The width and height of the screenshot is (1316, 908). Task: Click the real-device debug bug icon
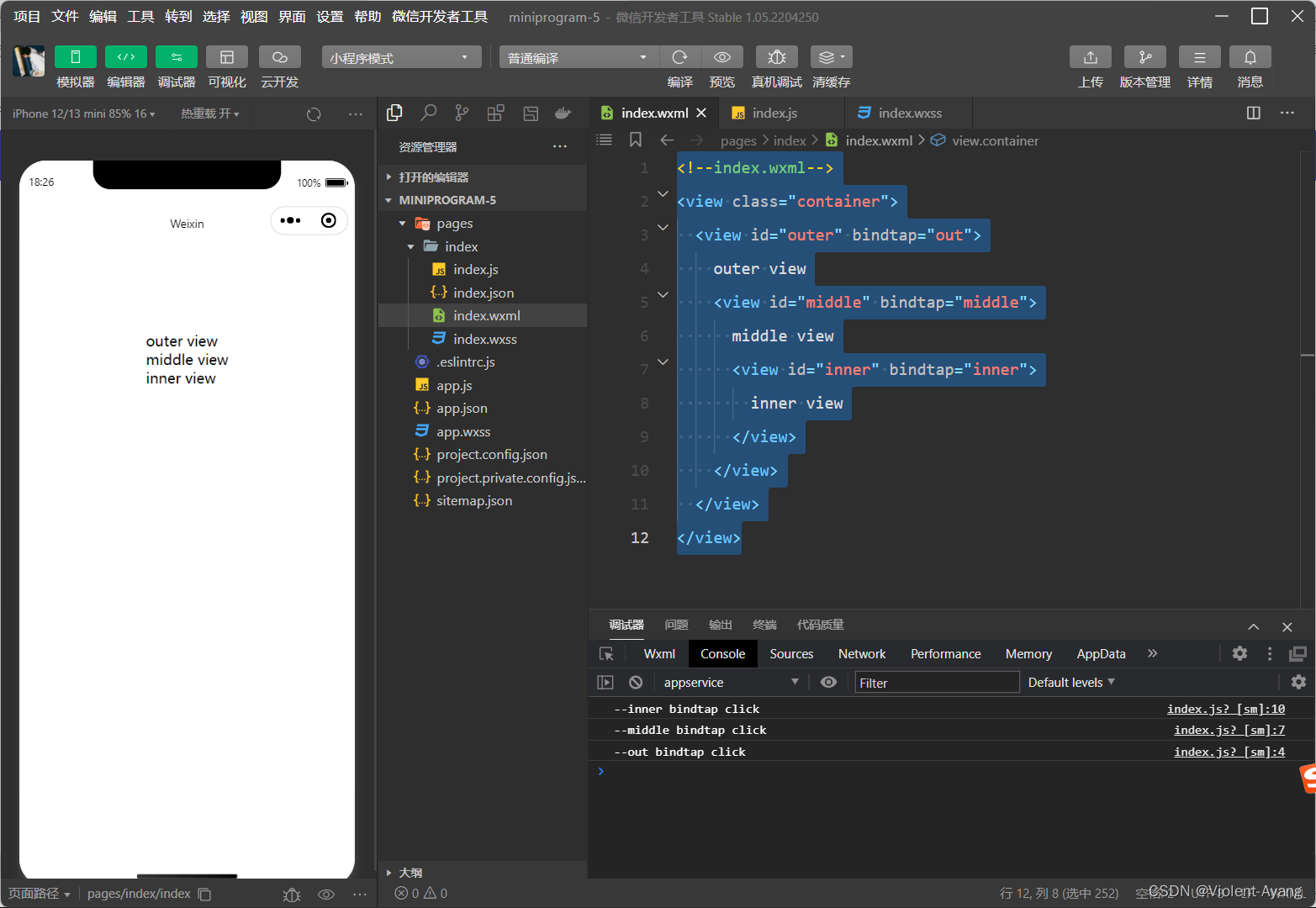tap(776, 57)
